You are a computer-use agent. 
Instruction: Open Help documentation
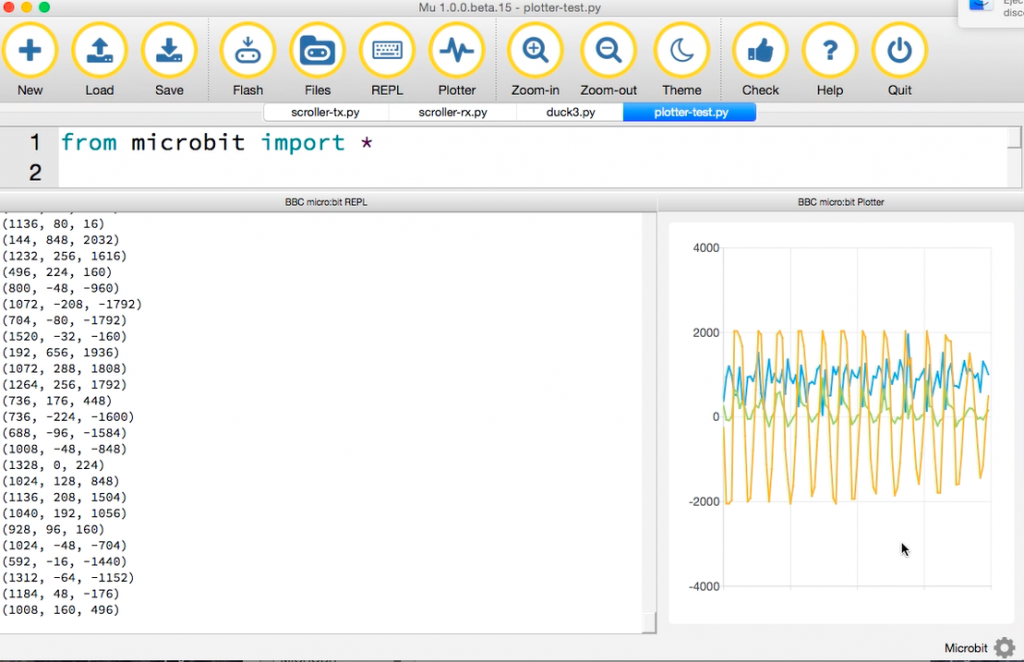pos(829,51)
